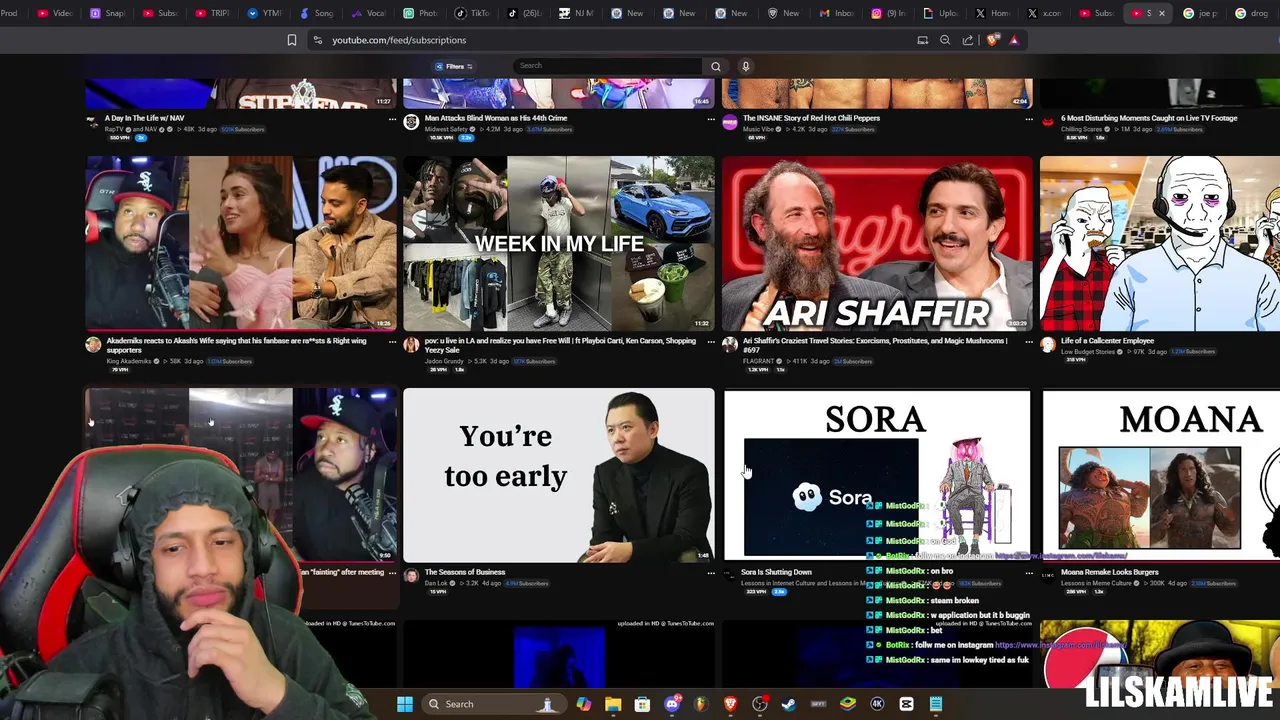Image resolution: width=1280 pixels, height=720 pixels.
Task: Play the MOANA thumbnail video
Action: pos(1160,475)
